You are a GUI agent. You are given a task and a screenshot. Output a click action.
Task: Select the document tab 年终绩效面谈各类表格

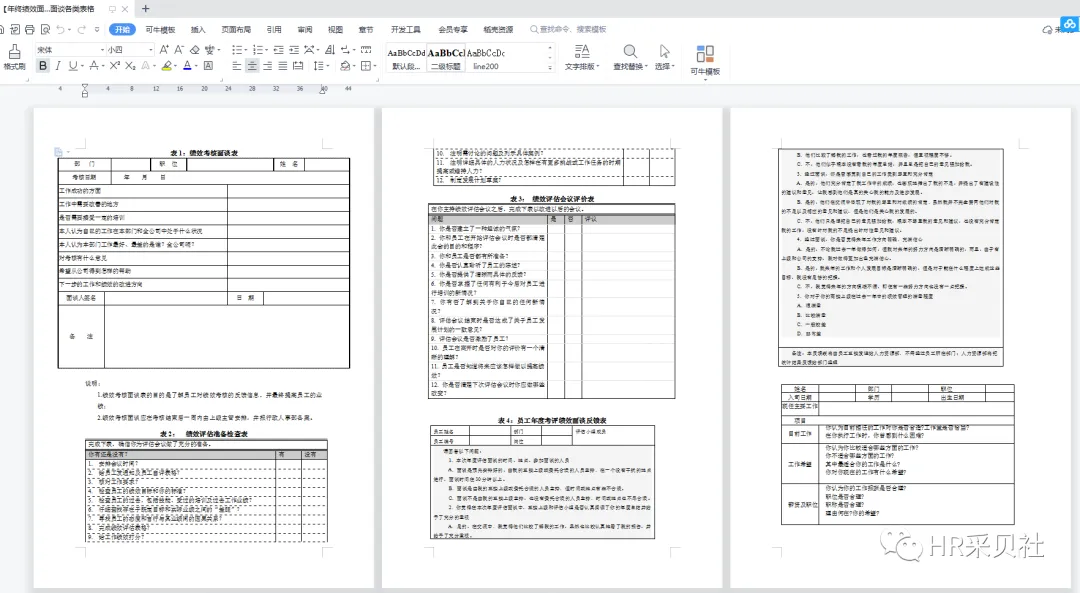pyautogui.click(x=50, y=9)
